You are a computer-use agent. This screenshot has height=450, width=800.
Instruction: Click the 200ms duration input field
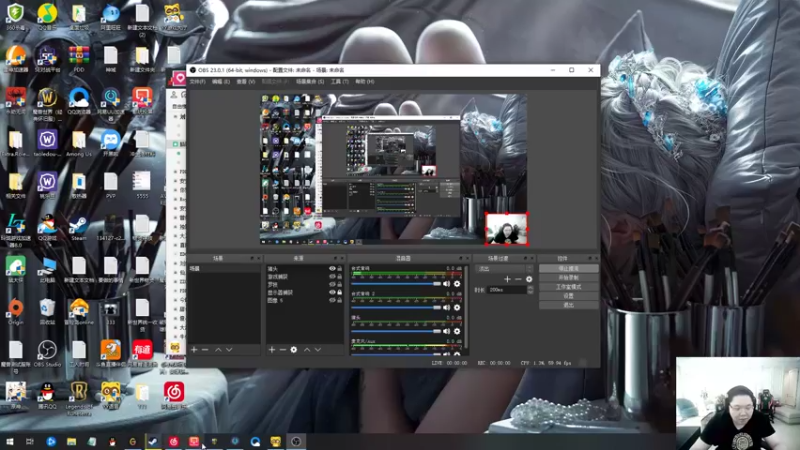(507, 290)
